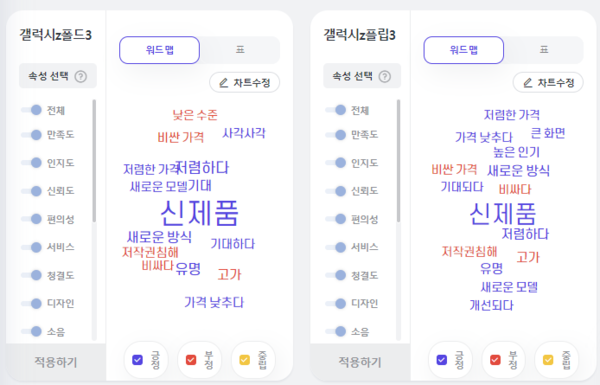Click attribute list scrollbar in 갤럭시z폴드3 panel
The width and height of the screenshot is (600, 385).
94,161
